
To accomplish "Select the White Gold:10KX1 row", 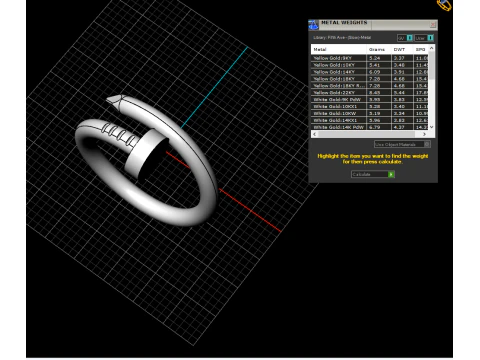I will (x=370, y=107).
